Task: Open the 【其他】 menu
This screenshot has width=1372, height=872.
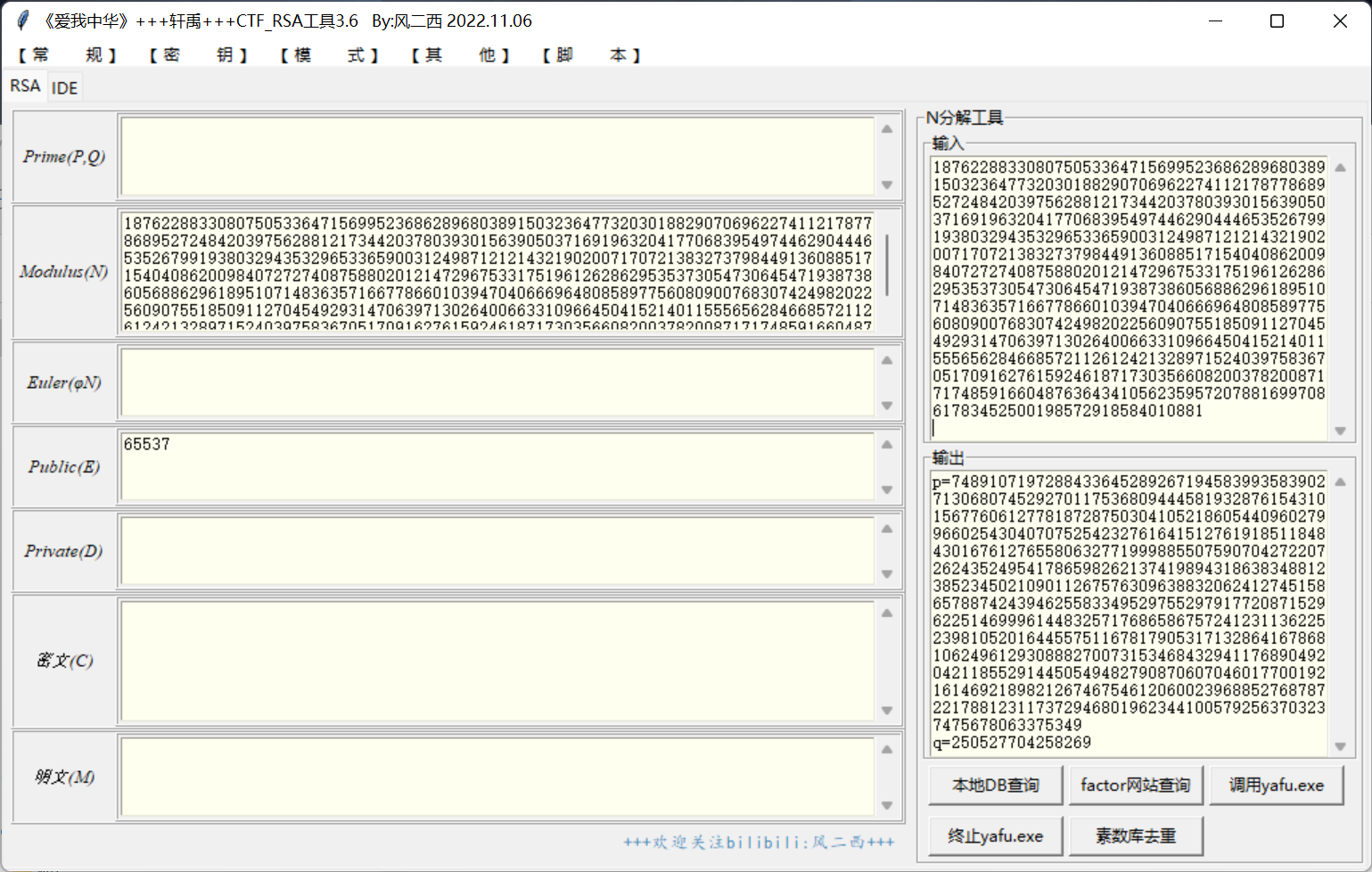Action: click(x=461, y=55)
